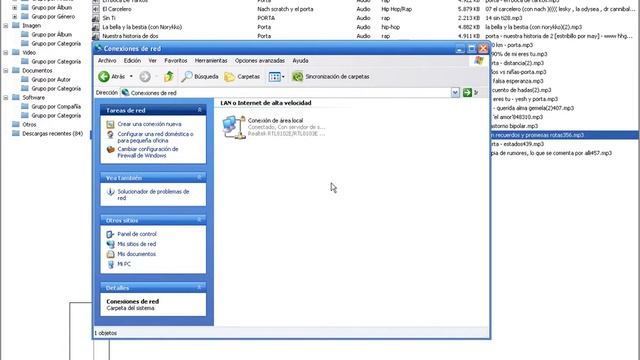Click the Mi PC computer icon
Viewport: 640px width, 360px height.
pos(110,264)
